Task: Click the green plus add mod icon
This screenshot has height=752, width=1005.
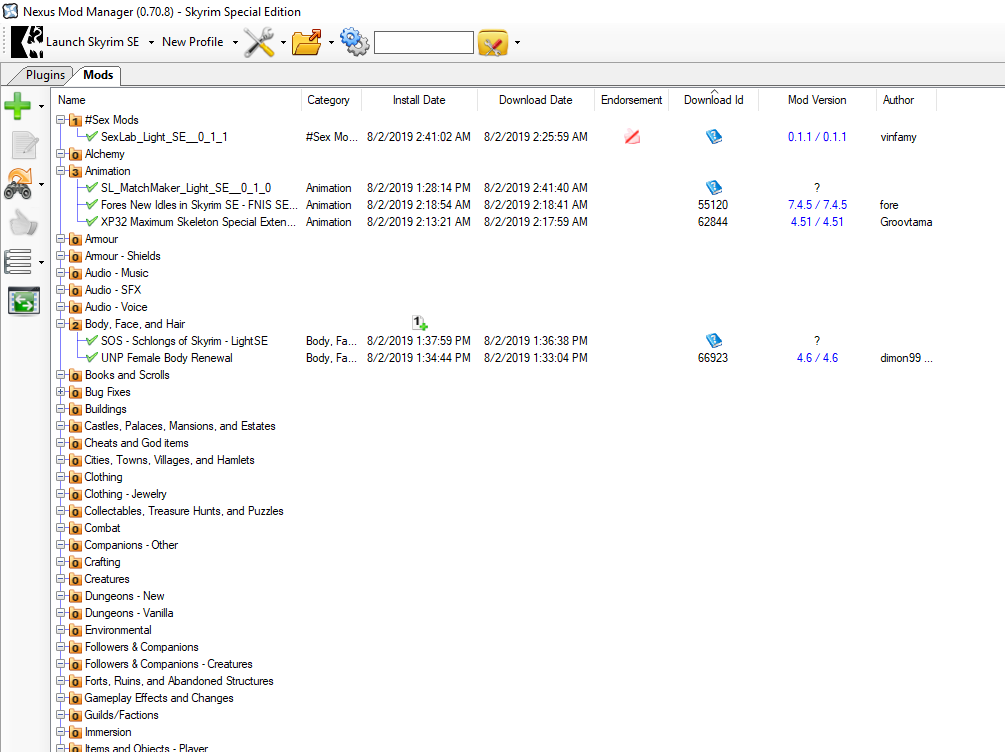Action: pyautogui.click(x=17, y=106)
